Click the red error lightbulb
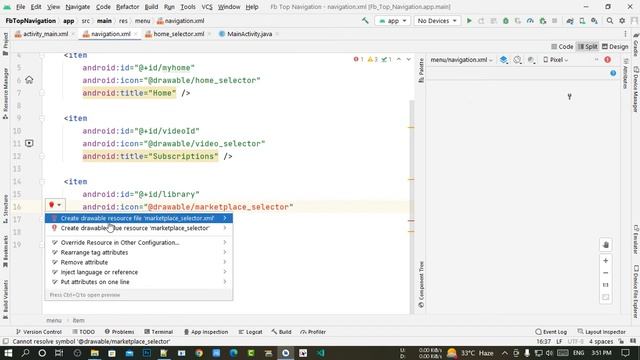Viewport: 640px width, 360px height. pos(51,205)
